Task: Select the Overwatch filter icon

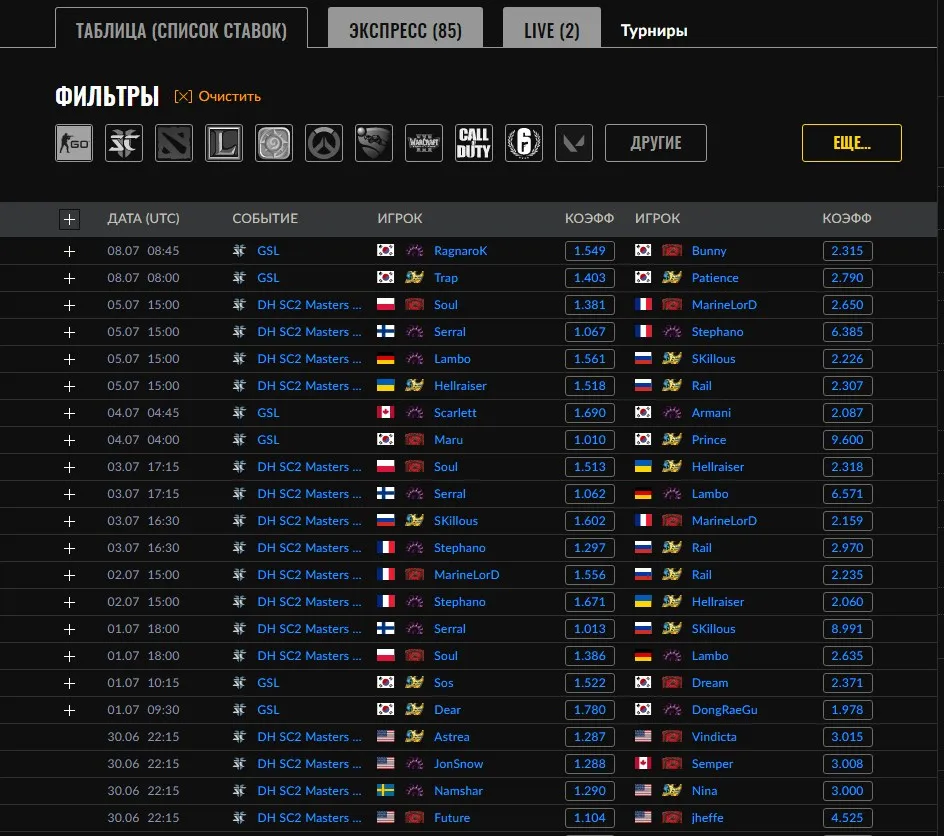Action: (x=324, y=143)
